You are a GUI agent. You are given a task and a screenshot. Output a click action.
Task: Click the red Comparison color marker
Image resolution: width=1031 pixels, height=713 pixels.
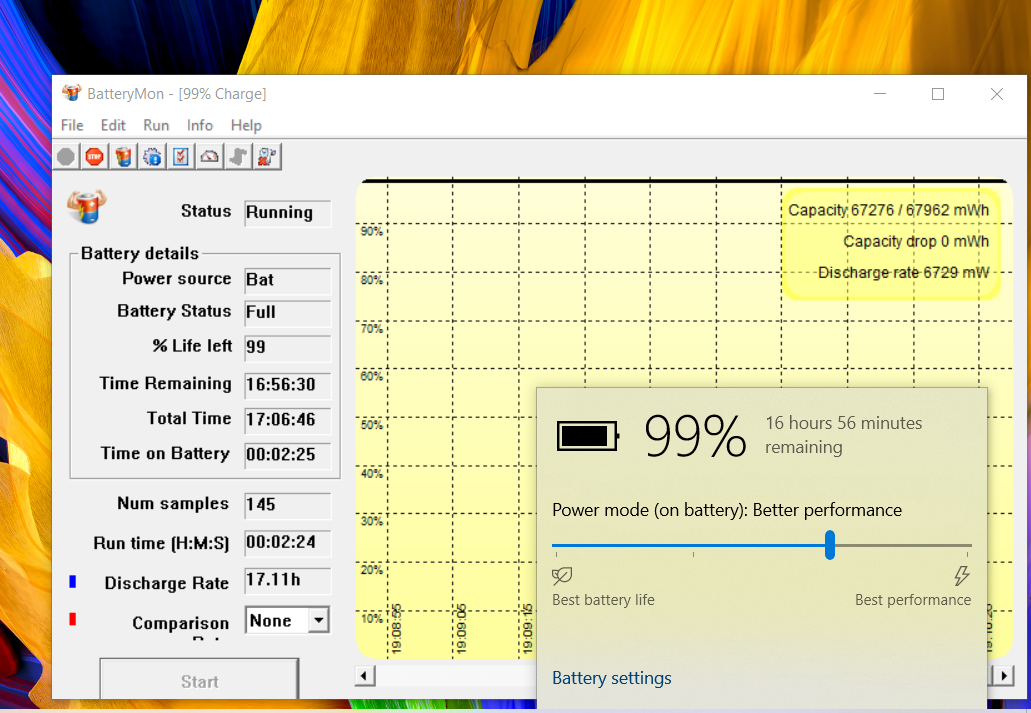click(73, 620)
